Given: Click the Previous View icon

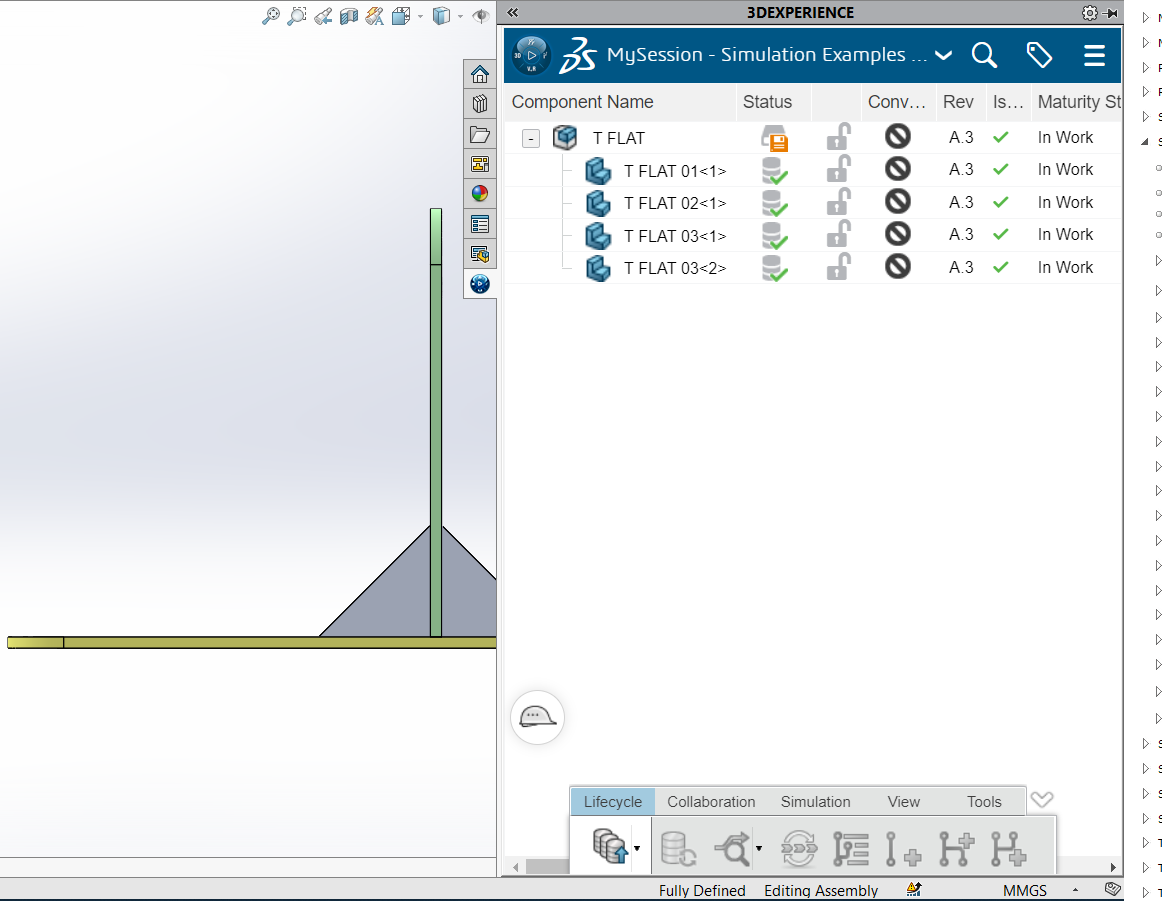Looking at the screenshot, I should pyautogui.click(x=322, y=16).
